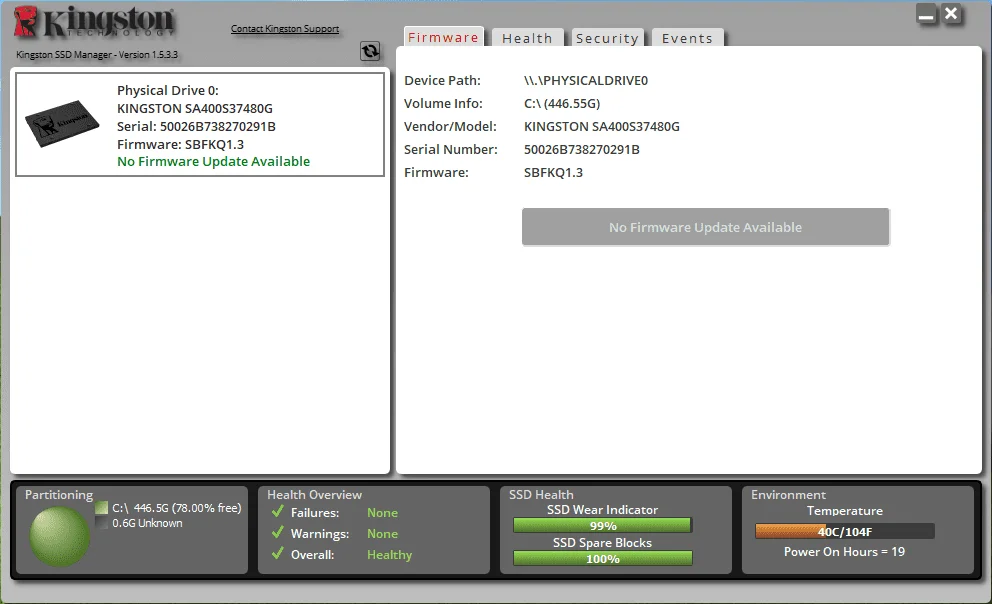
Task: Click the Warnings None value
Action: tap(382, 534)
